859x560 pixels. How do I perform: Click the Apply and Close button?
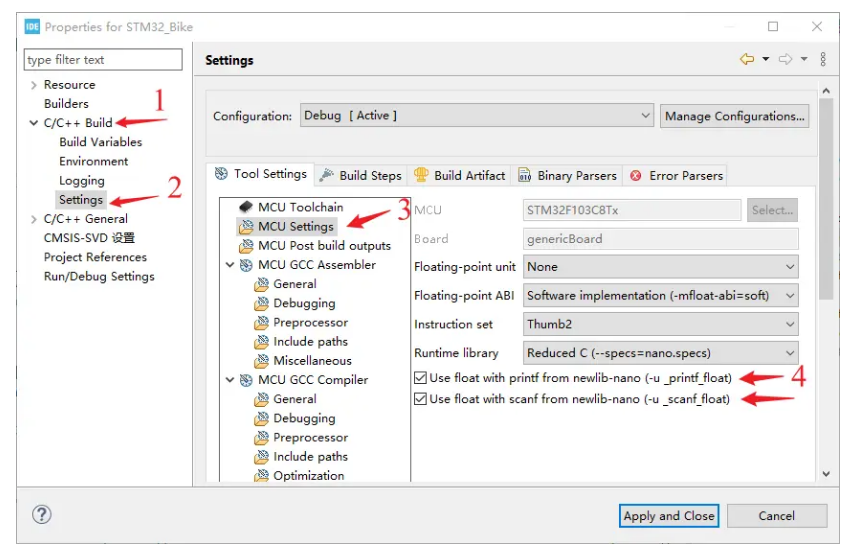(668, 516)
